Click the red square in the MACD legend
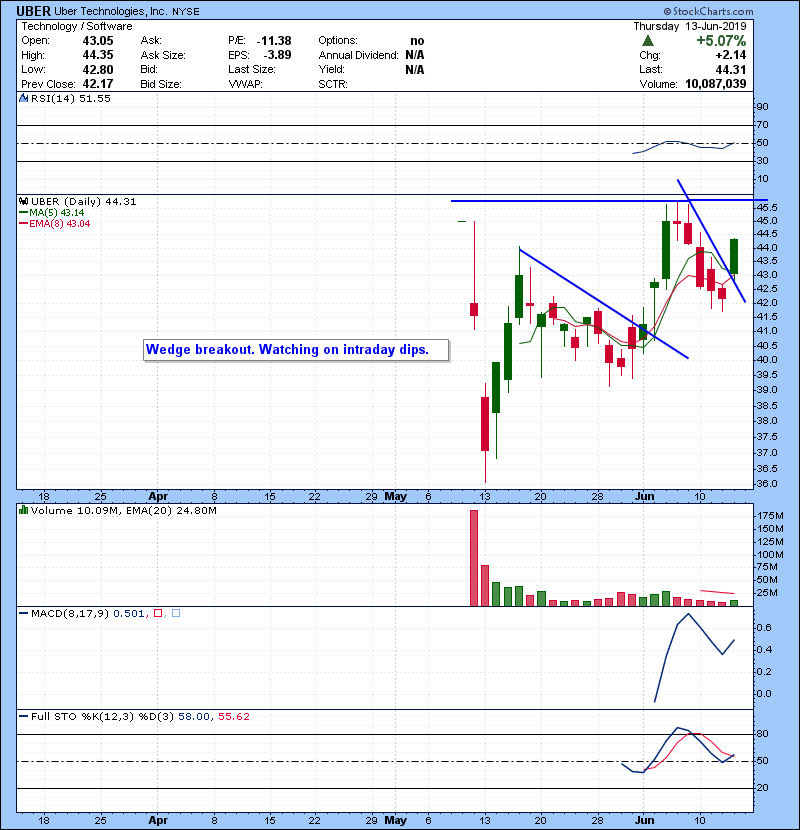Viewport: 800px width, 830px height. click(x=158, y=613)
